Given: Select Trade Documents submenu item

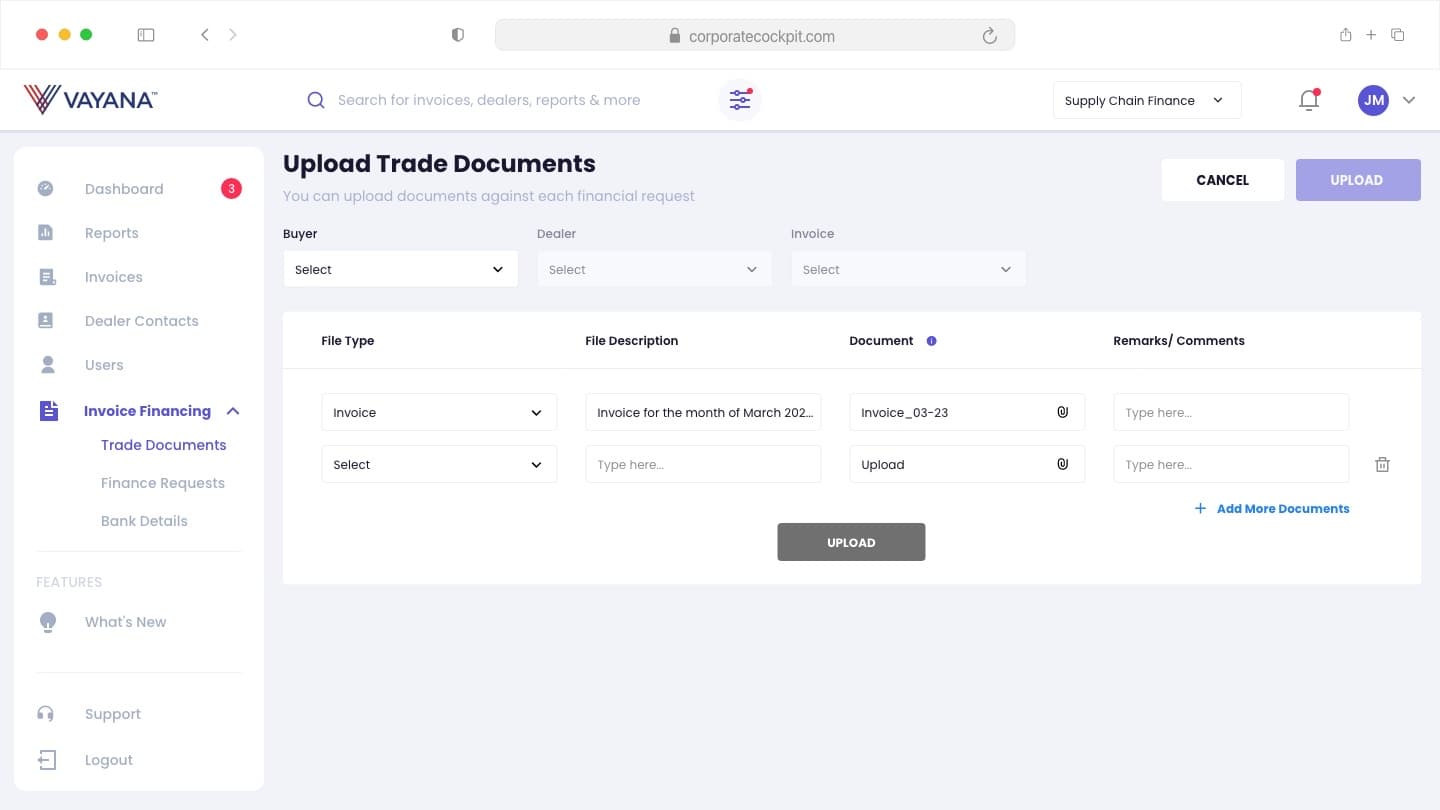Looking at the screenshot, I should pyautogui.click(x=164, y=445).
